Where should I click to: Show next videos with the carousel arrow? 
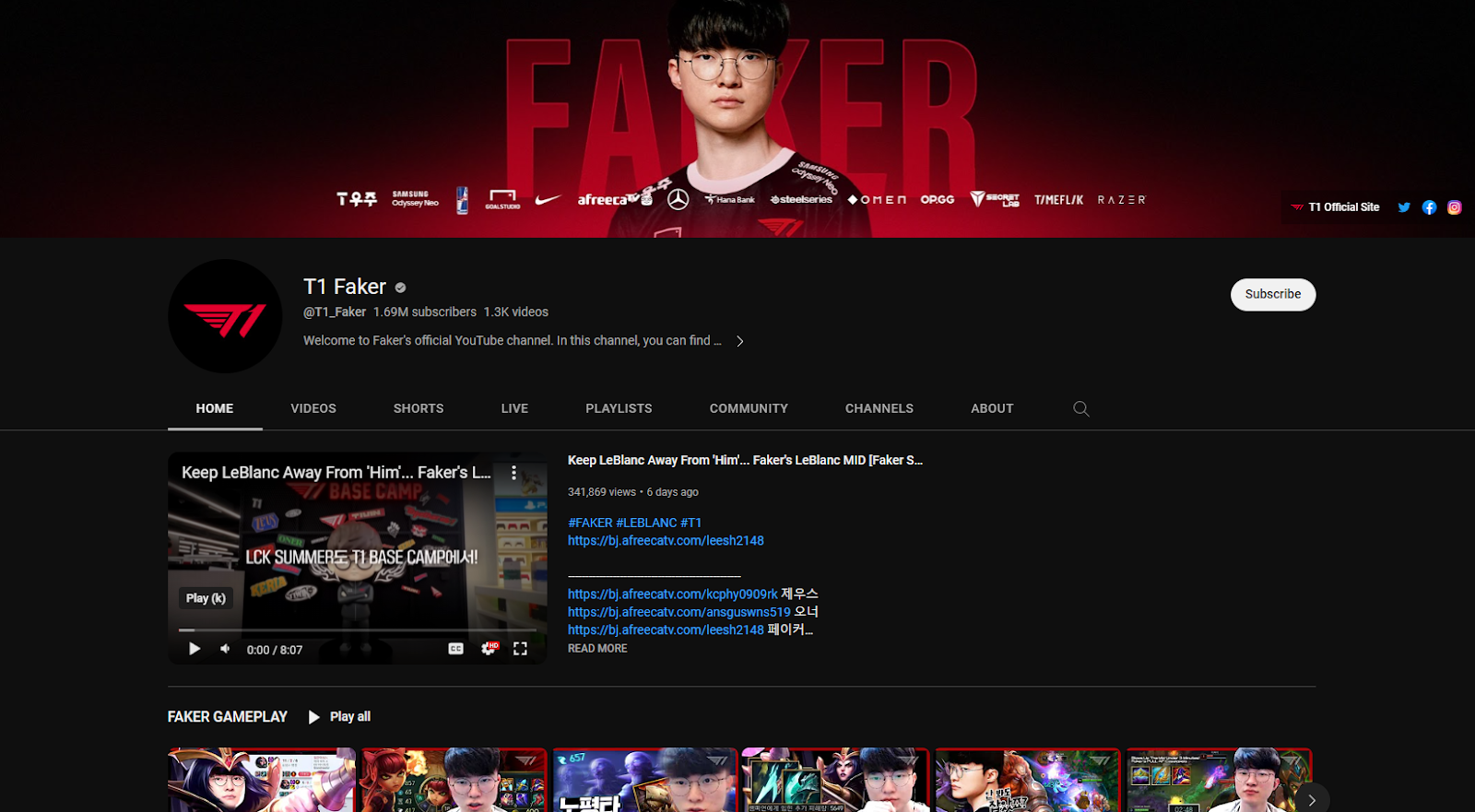point(1312,800)
